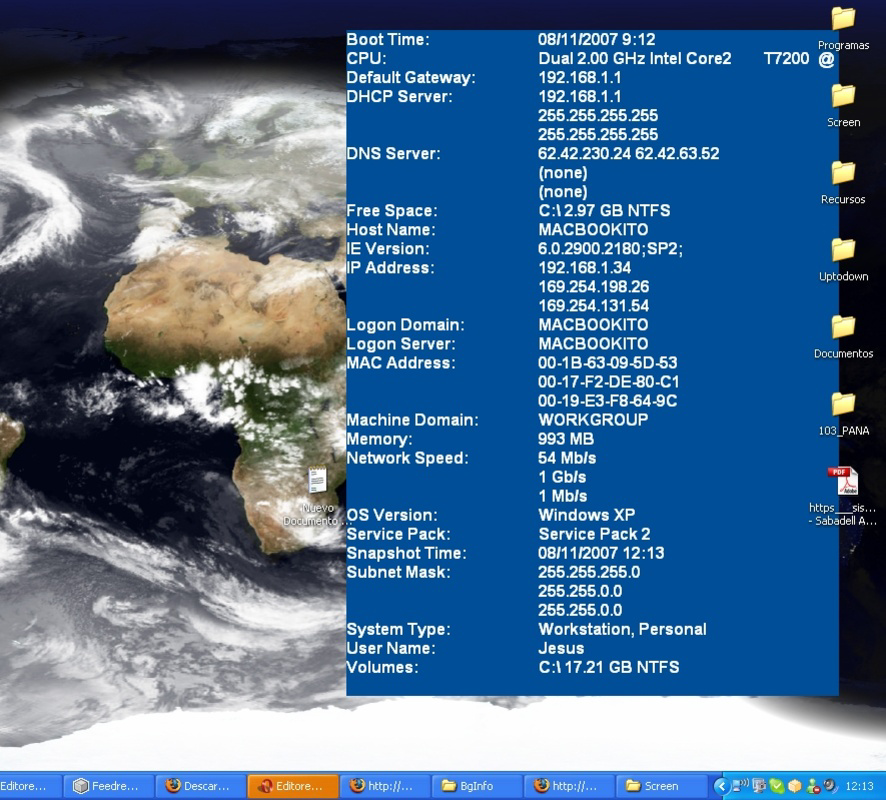This screenshot has height=800, width=886.
Task: Click the MAC address '00-17-F2-DE-80-C1'
Action: [609, 382]
